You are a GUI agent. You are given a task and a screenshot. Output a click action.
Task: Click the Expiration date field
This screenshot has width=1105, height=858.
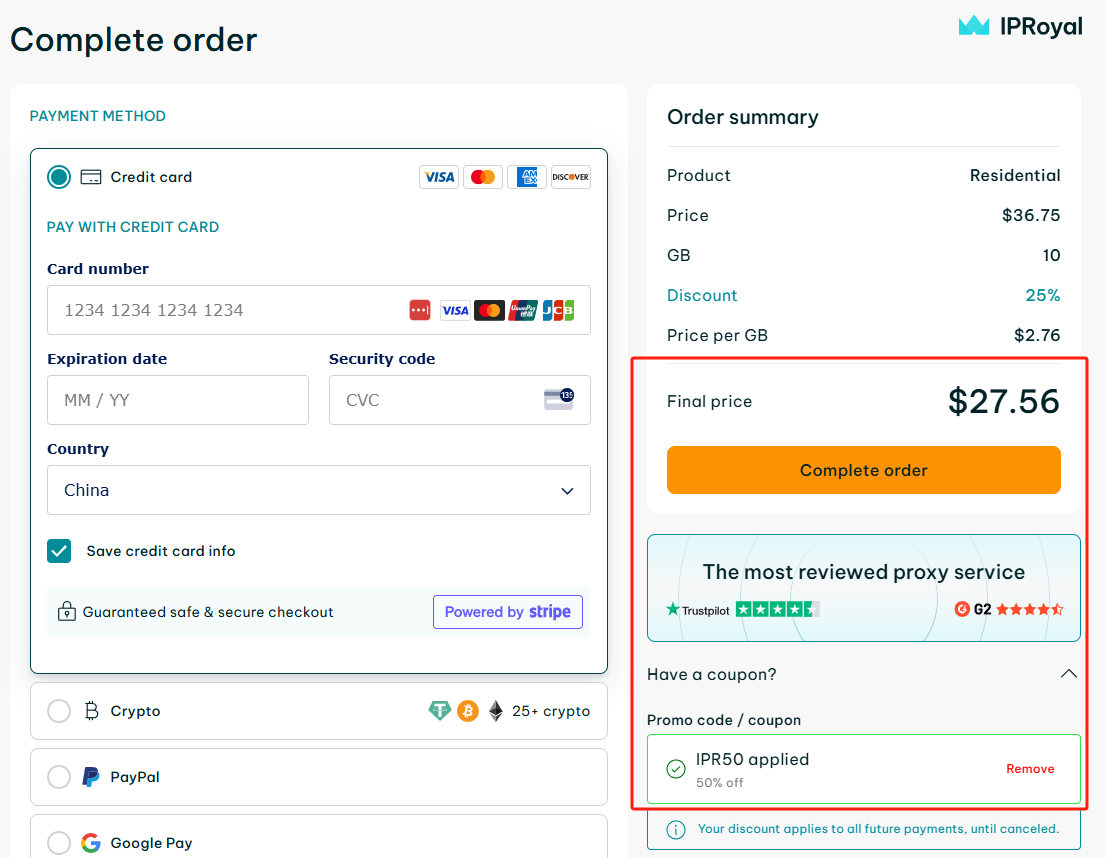tap(177, 400)
